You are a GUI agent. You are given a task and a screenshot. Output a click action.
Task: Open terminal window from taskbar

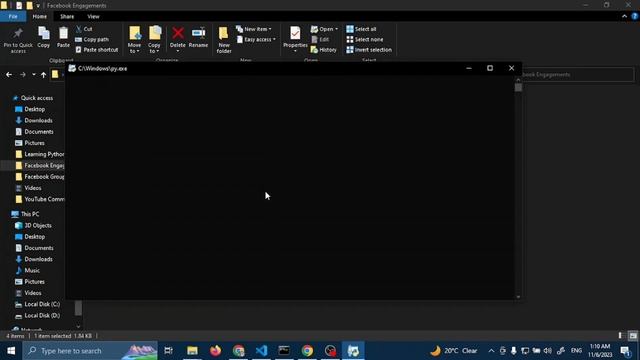[284, 351]
